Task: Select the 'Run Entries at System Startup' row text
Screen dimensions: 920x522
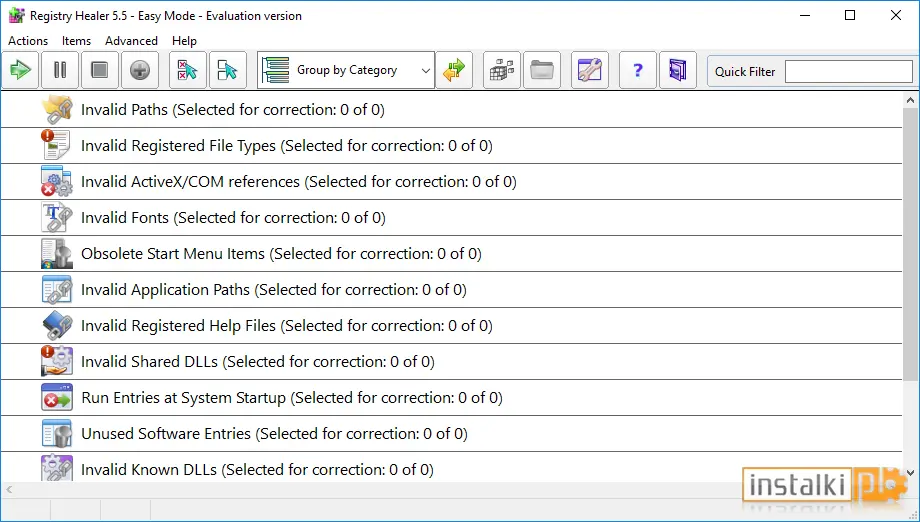Action: click(x=292, y=398)
